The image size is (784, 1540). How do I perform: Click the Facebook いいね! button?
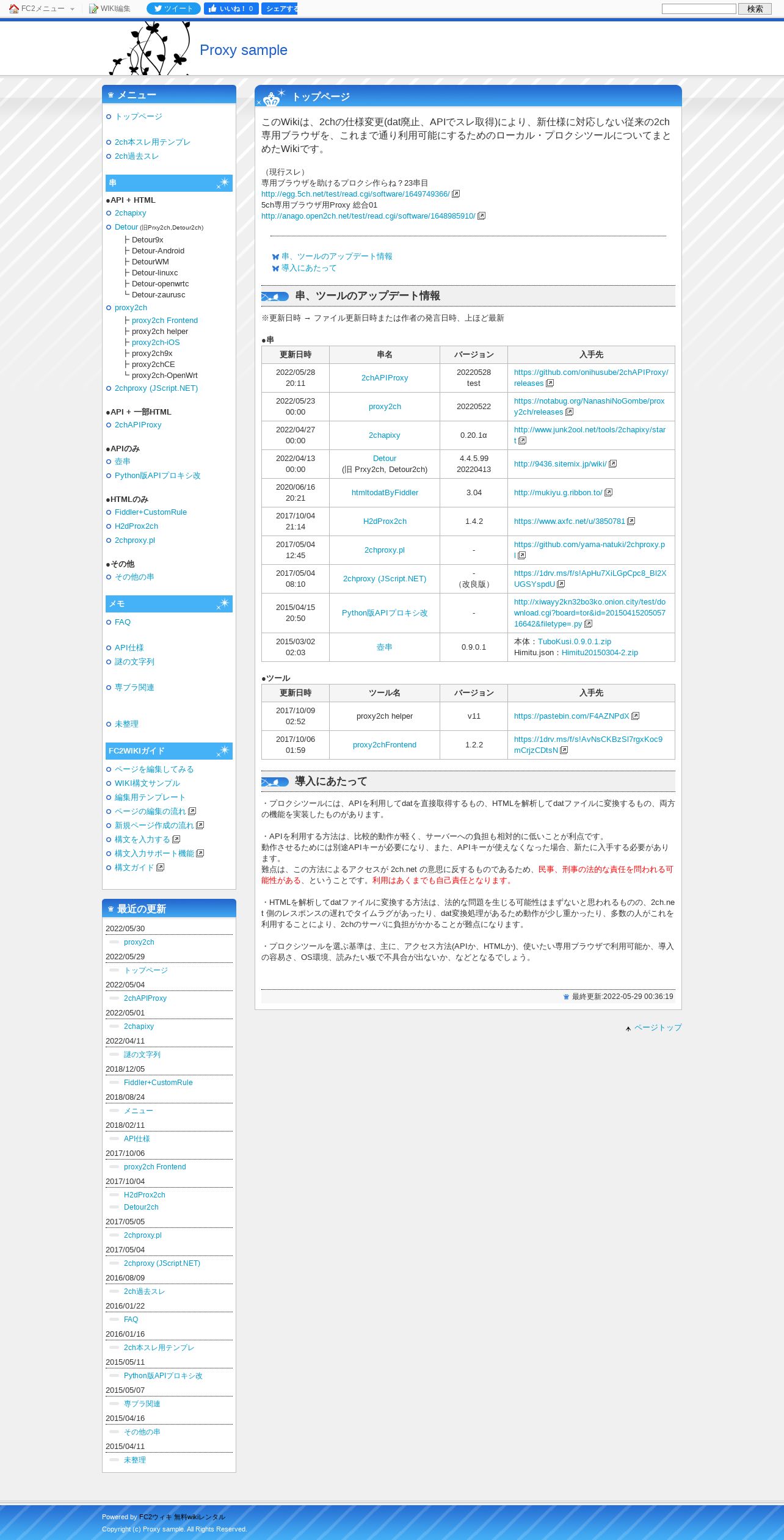click(x=231, y=9)
